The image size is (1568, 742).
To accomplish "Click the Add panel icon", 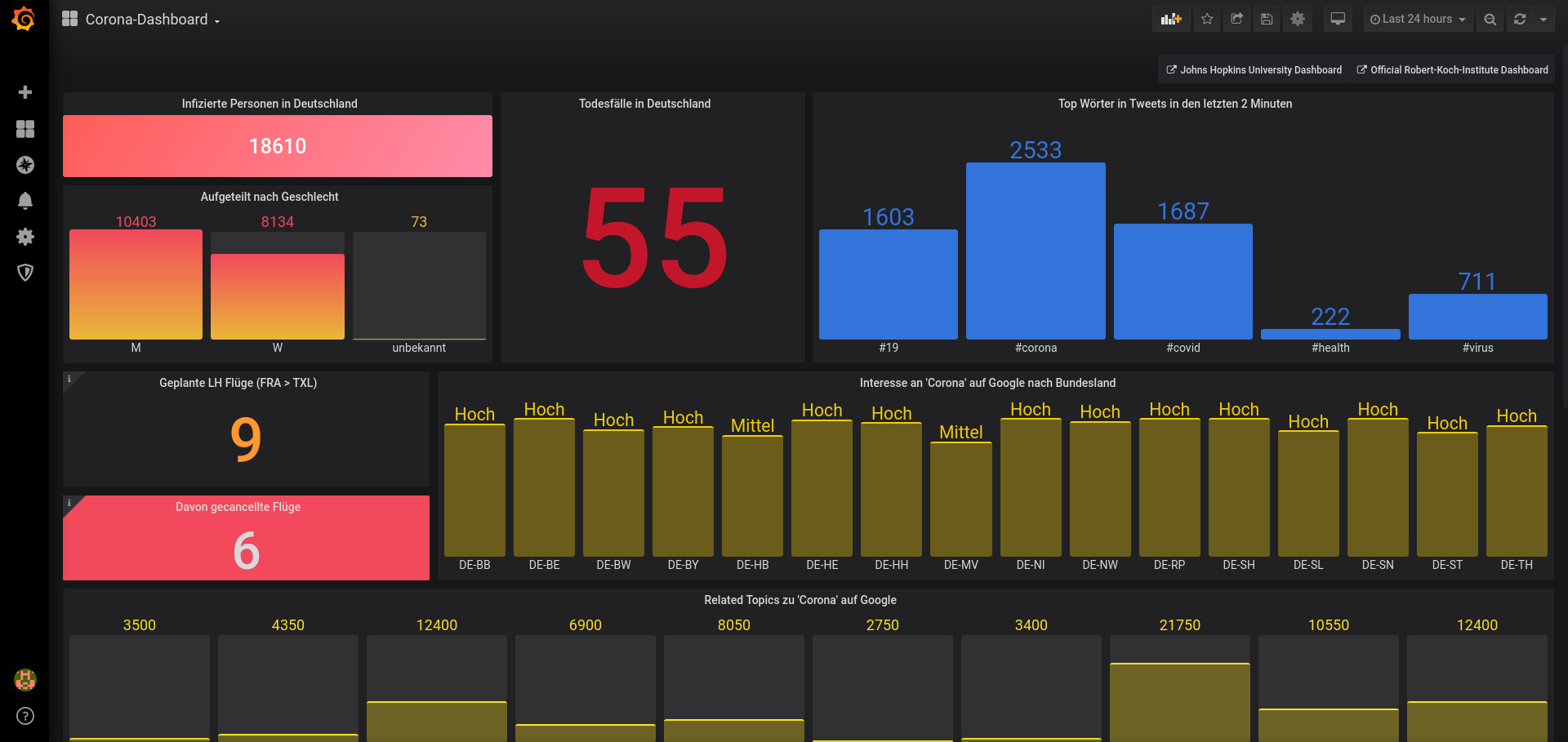I will [x=1171, y=19].
